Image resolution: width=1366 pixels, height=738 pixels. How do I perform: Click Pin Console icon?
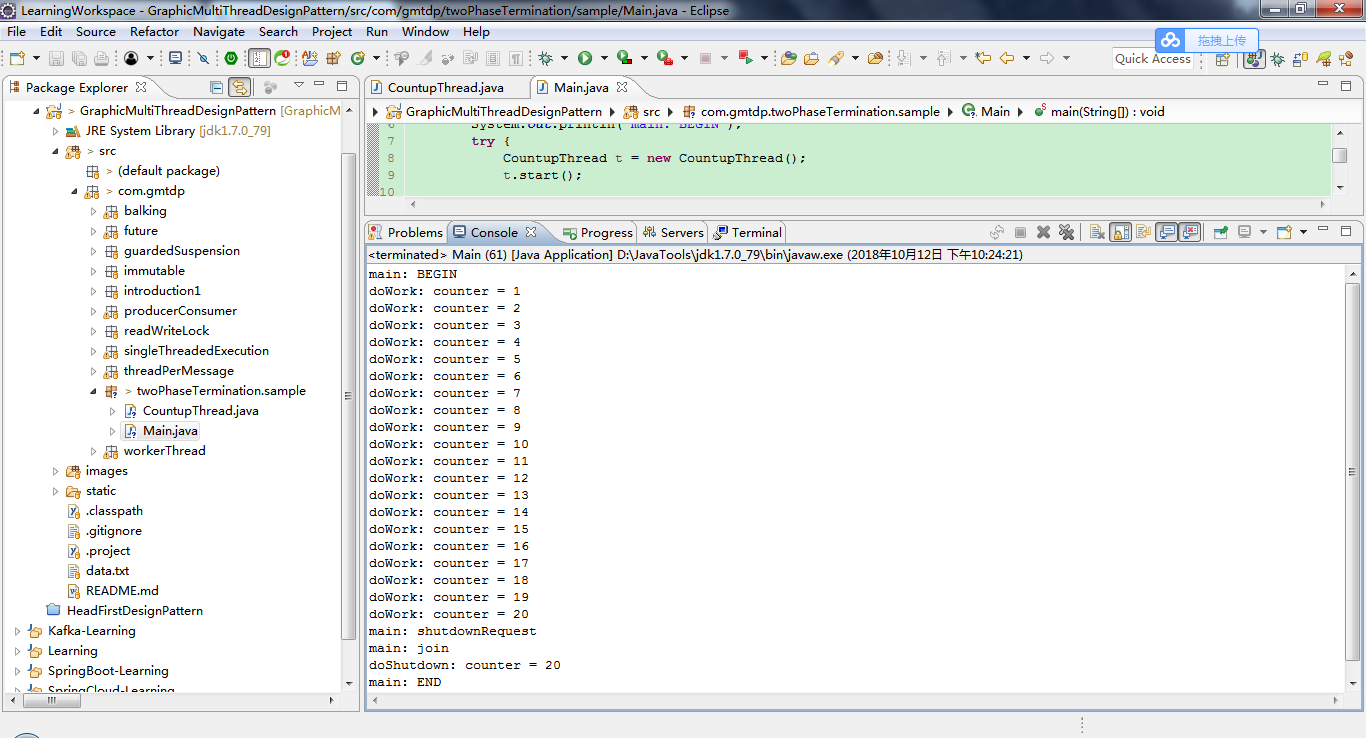[1221, 232]
